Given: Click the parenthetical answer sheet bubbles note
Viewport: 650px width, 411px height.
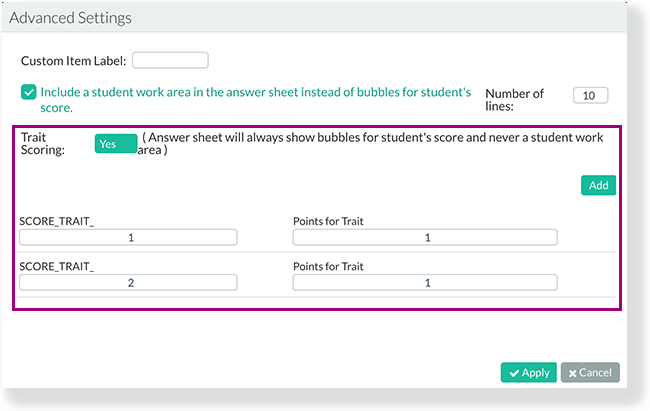Looking at the screenshot, I should [x=370, y=143].
